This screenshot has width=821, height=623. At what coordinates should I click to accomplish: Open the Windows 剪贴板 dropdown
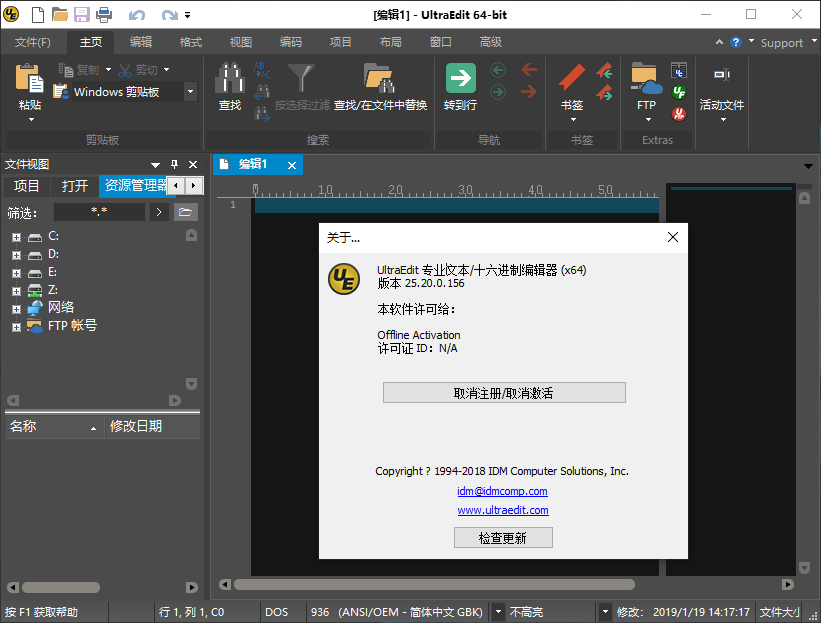tap(191, 92)
